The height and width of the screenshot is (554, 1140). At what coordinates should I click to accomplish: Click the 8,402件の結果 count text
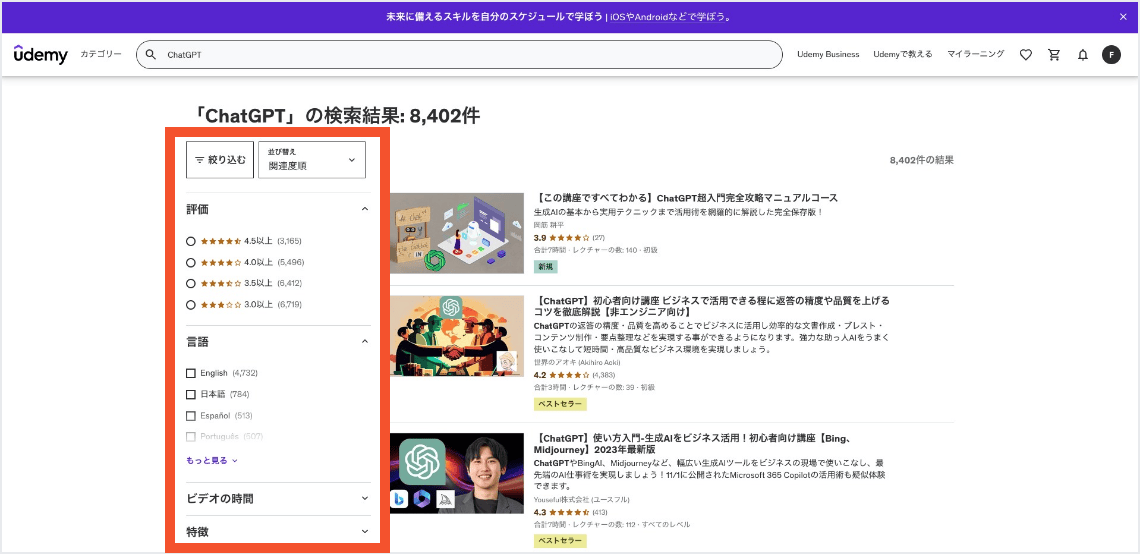[921, 160]
